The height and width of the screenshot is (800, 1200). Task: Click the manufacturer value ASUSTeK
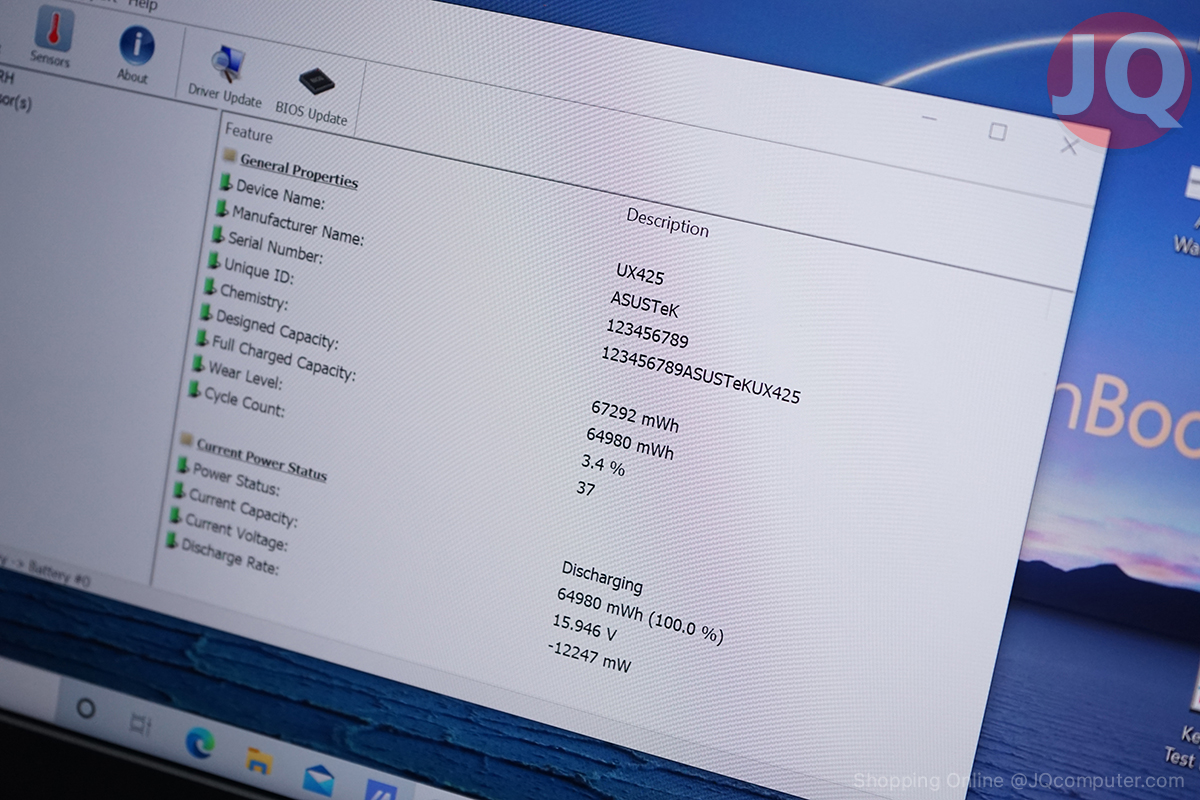tap(645, 303)
